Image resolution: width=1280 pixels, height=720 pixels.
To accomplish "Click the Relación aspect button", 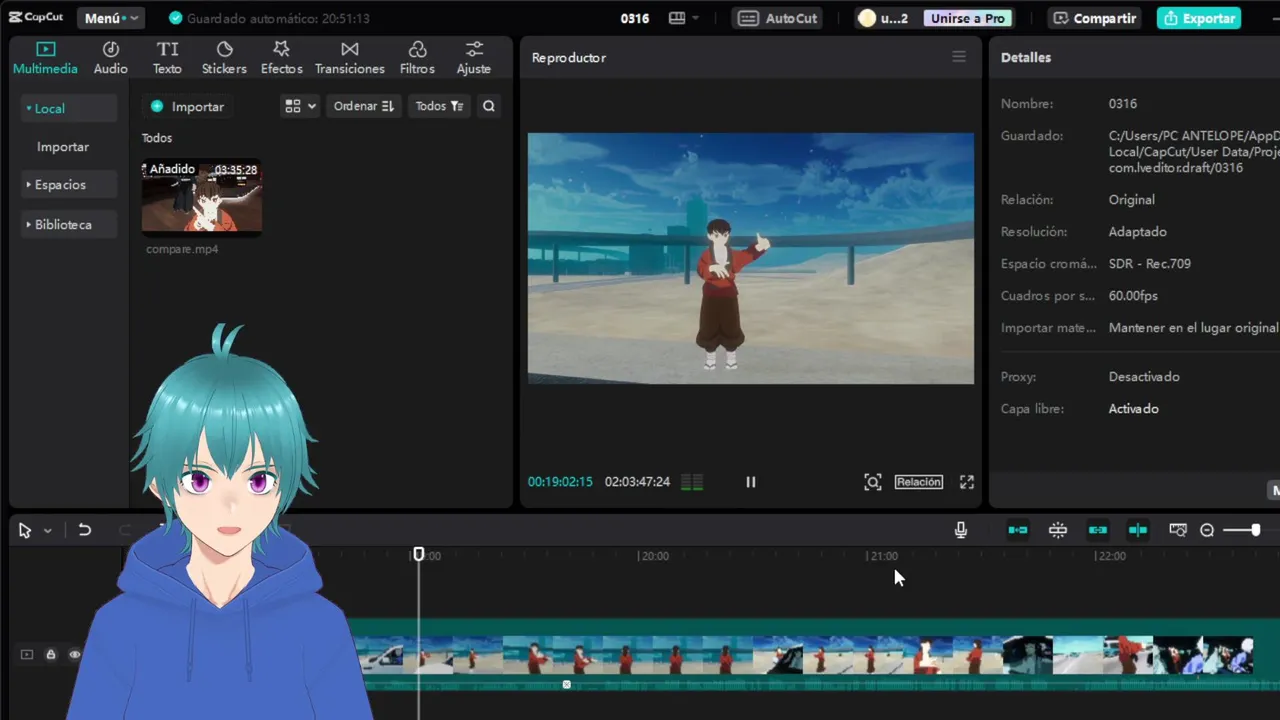I will pyautogui.click(x=918, y=482).
